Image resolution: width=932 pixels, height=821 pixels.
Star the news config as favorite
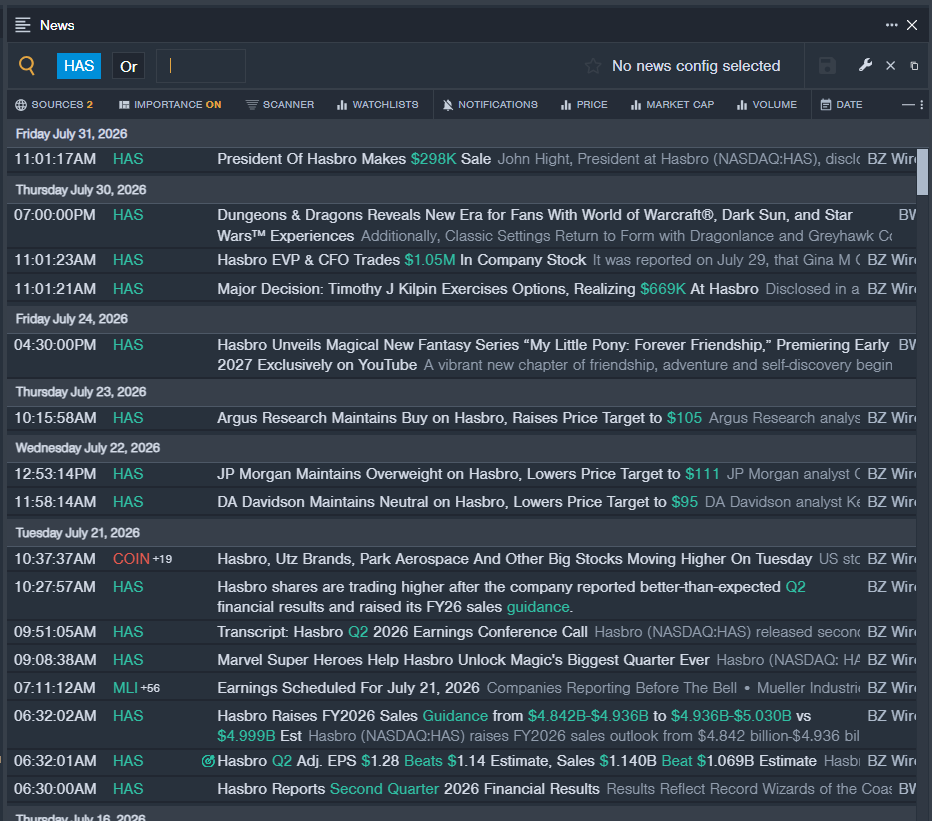[x=593, y=66]
